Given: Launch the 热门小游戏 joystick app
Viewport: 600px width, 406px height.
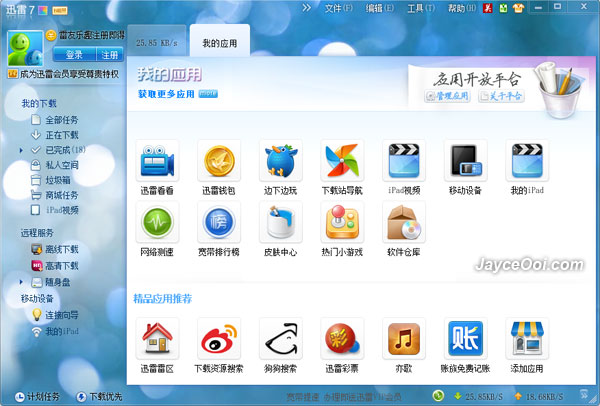Looking at the screenshot, I should coord(342,222).
